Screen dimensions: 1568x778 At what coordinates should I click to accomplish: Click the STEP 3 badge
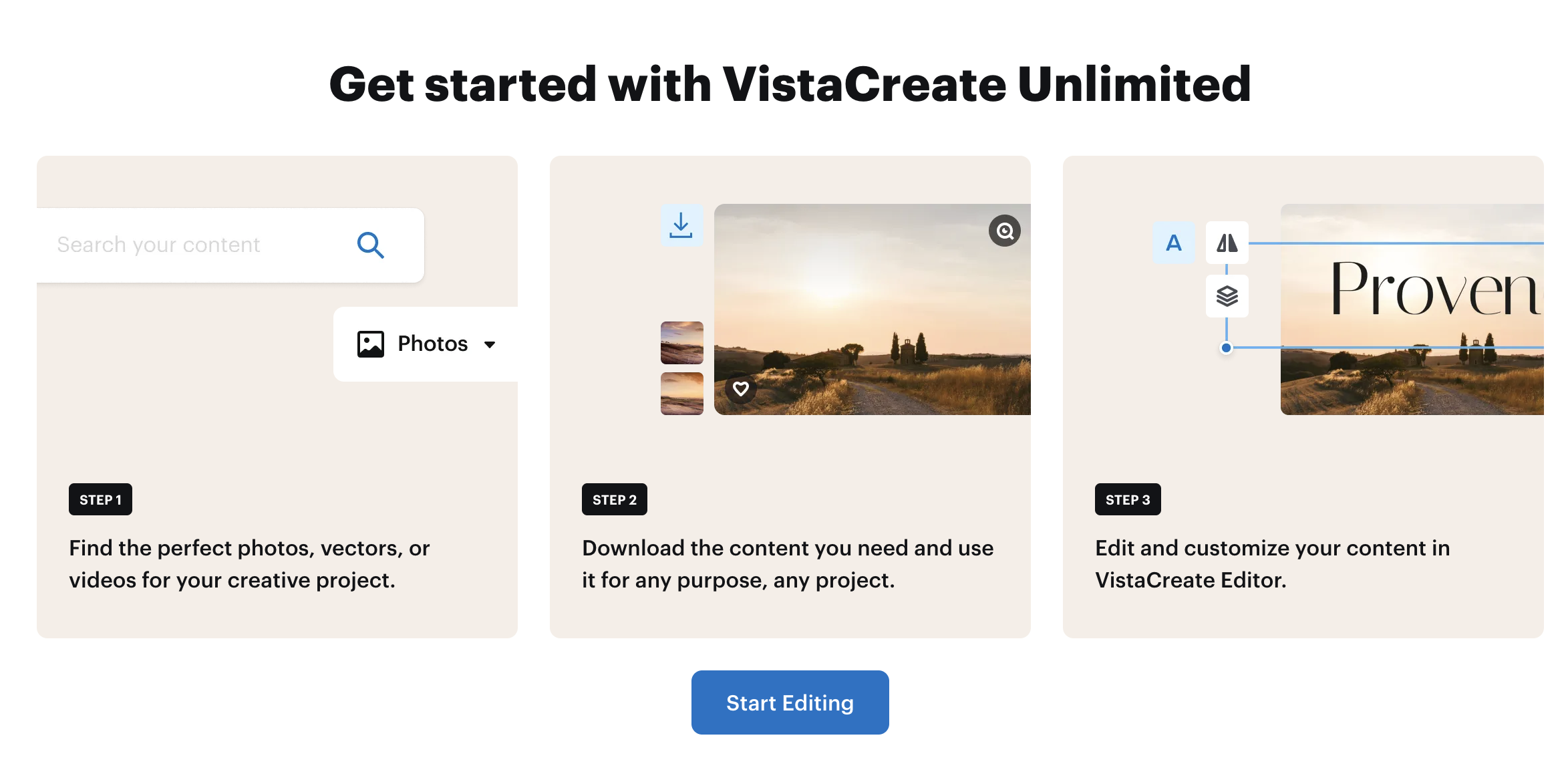[1127, 499]
